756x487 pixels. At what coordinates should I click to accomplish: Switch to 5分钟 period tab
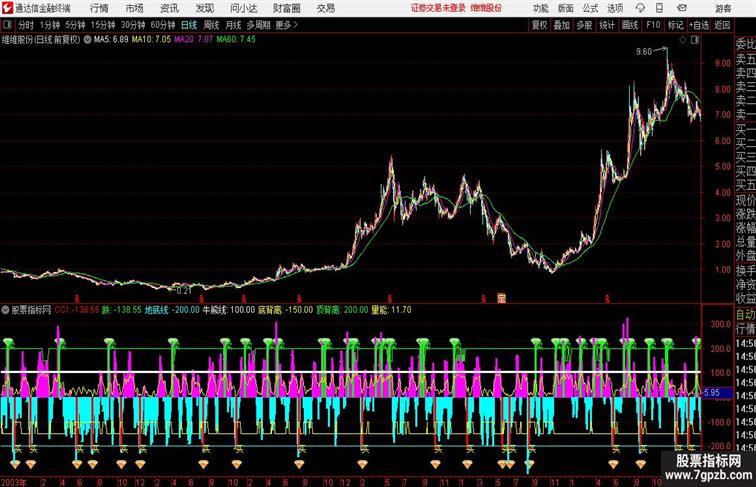75,25
